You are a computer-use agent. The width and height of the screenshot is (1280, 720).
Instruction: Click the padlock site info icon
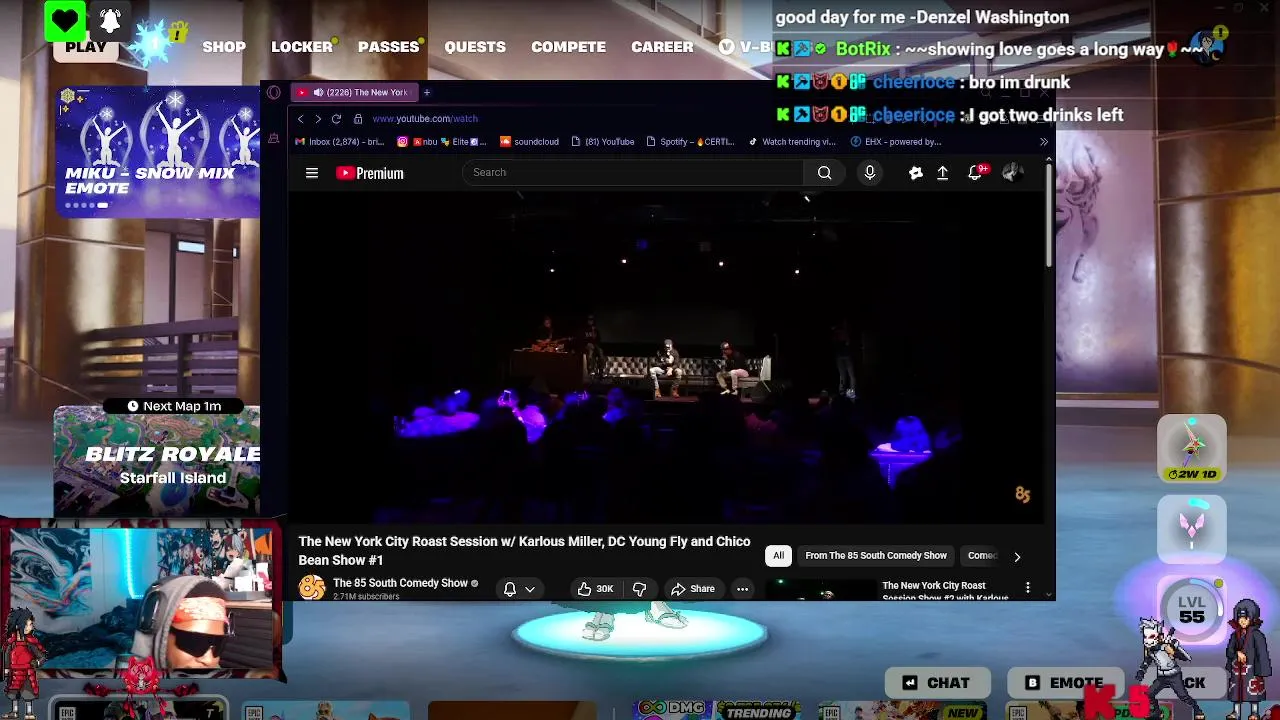coord(358,119)
